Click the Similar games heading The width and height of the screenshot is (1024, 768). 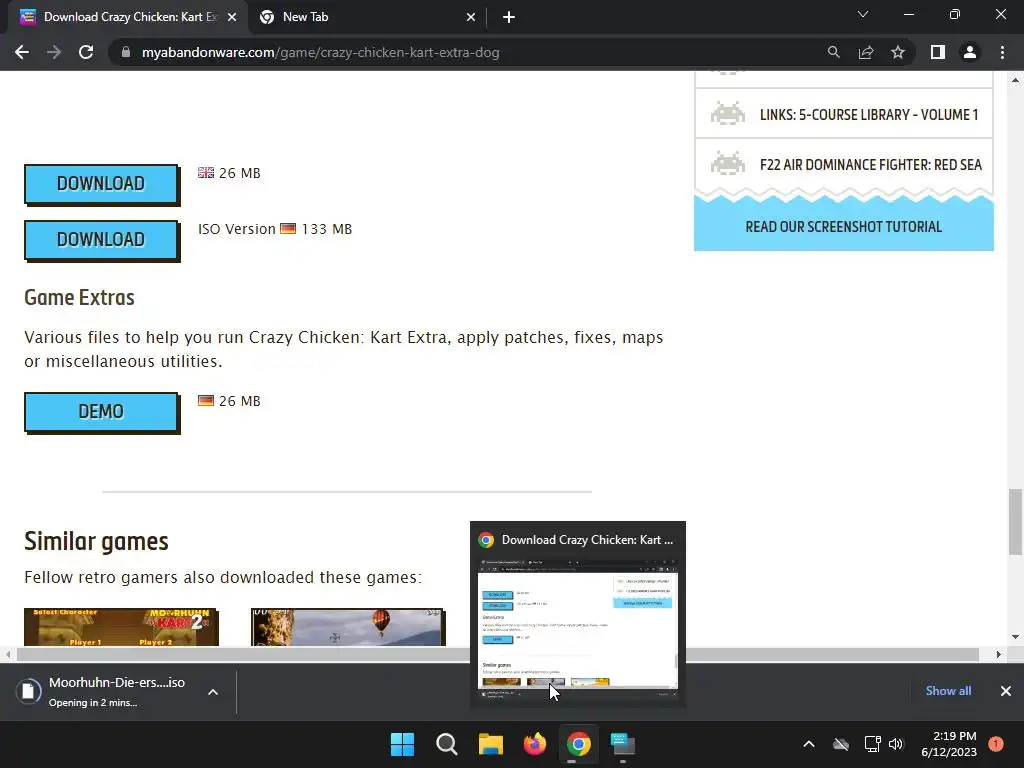(x=96, y=541)
